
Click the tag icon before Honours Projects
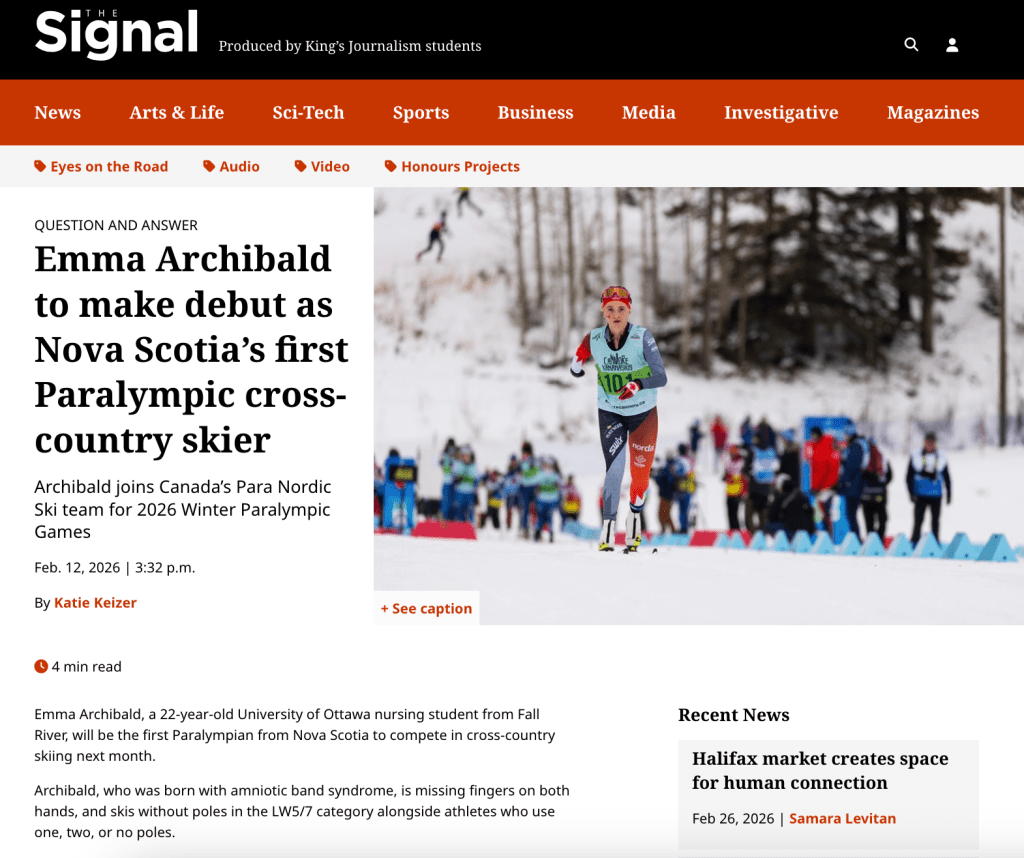click(x=391, y=166)
